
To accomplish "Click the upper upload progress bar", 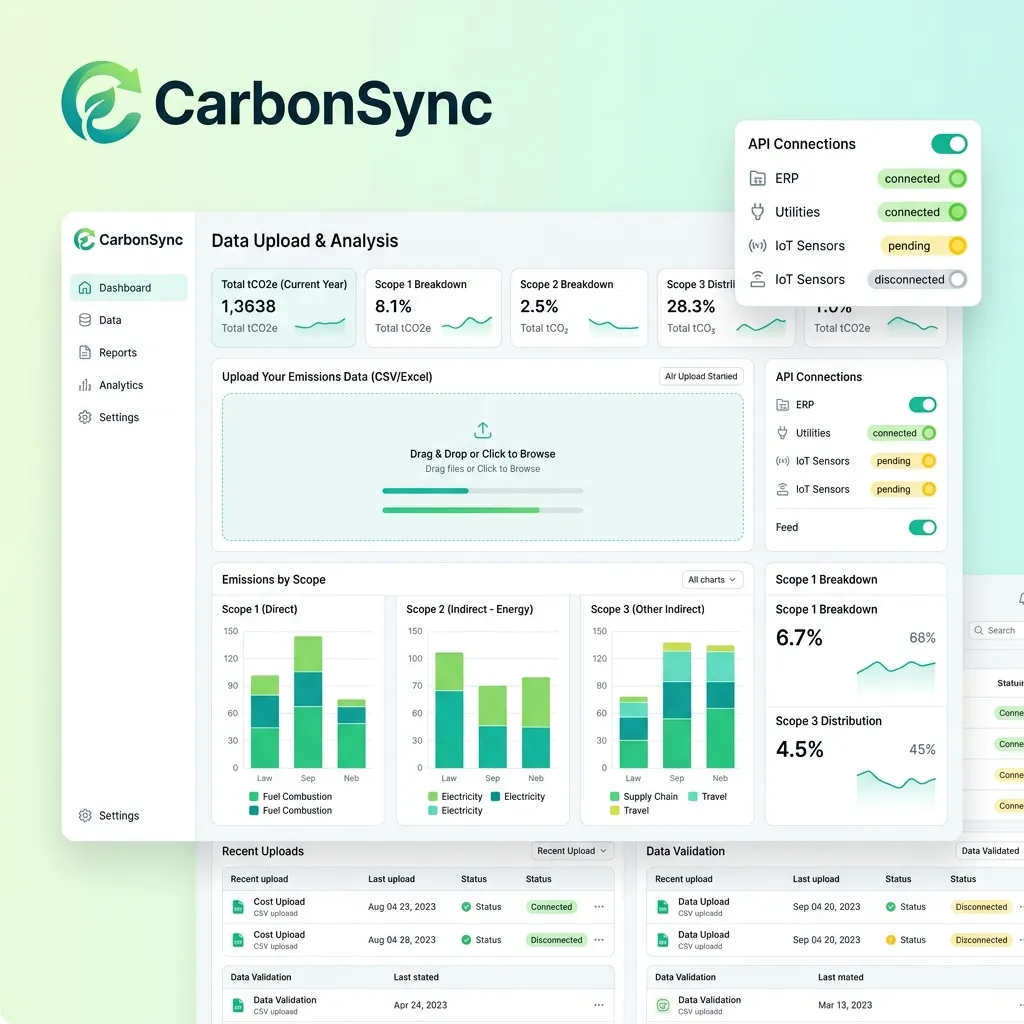I will click(483, 490).
